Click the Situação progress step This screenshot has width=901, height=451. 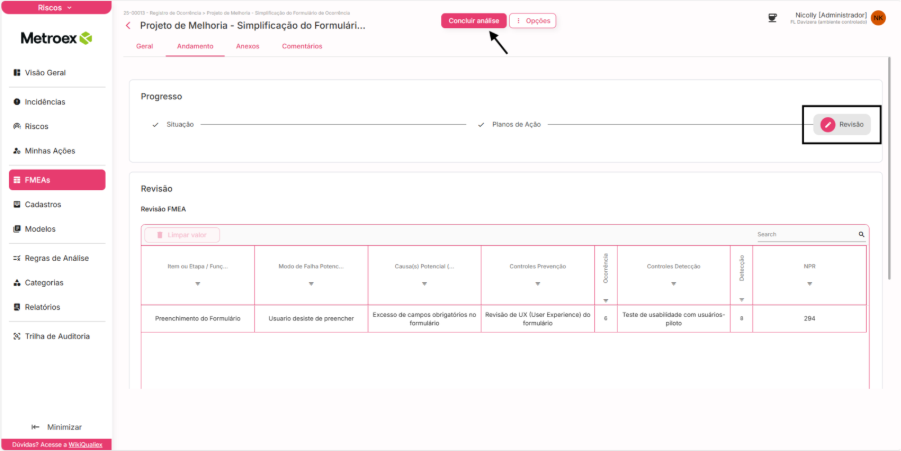[180, 124]
